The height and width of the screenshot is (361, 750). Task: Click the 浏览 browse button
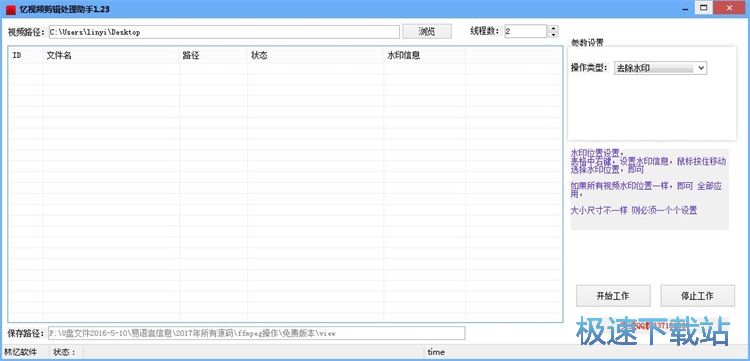pyautogui.click(x=427, y=32)
